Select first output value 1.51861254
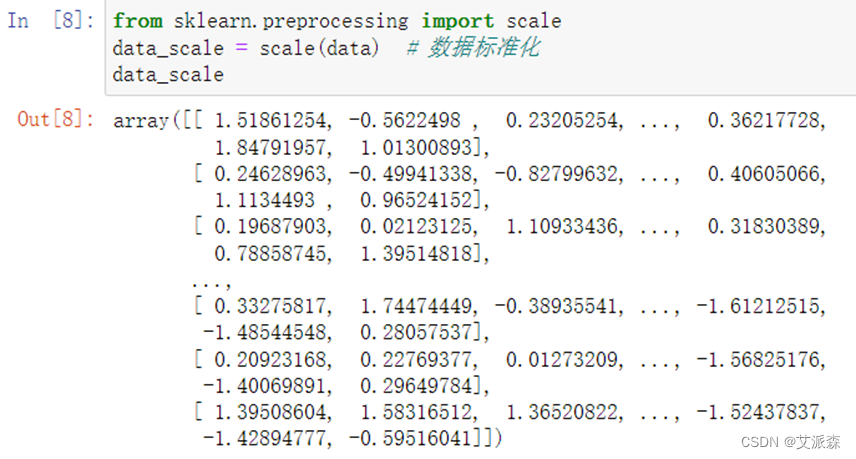Screen dimensions: 856x459 (x=270, y=121)
